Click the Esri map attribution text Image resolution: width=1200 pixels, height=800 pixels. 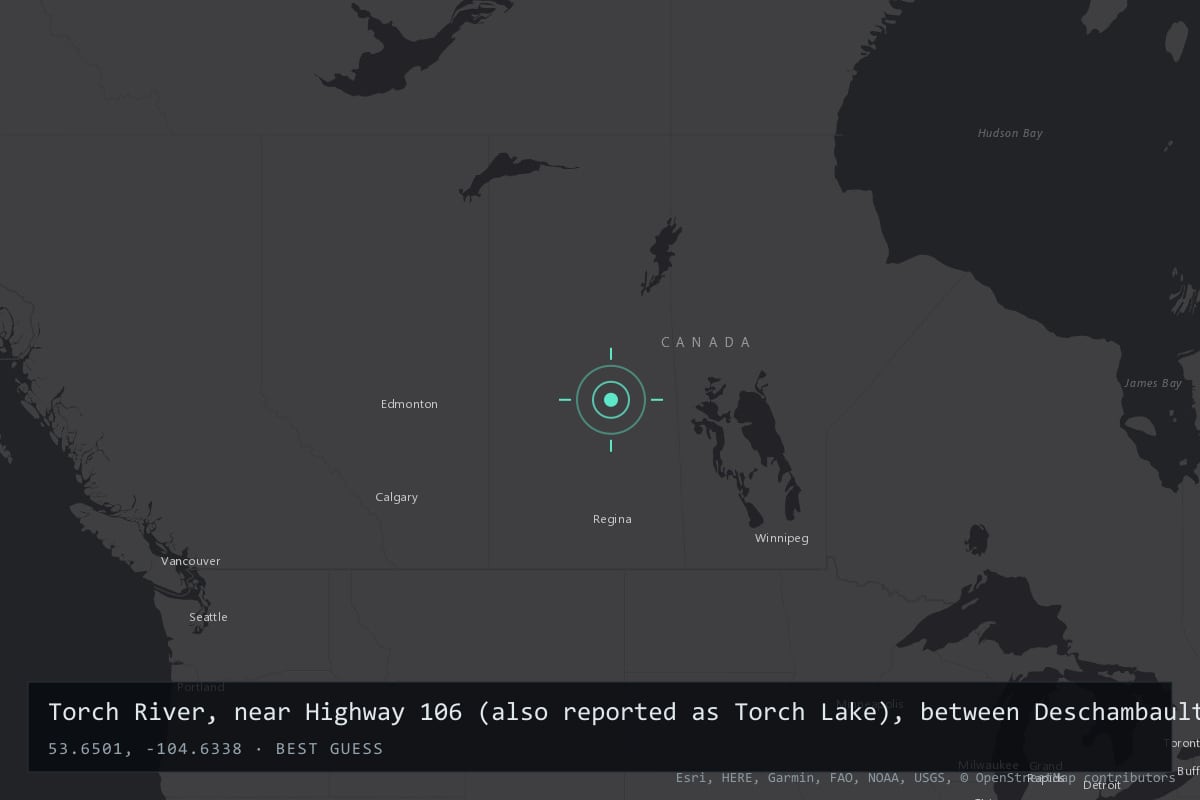pos(925,777)
